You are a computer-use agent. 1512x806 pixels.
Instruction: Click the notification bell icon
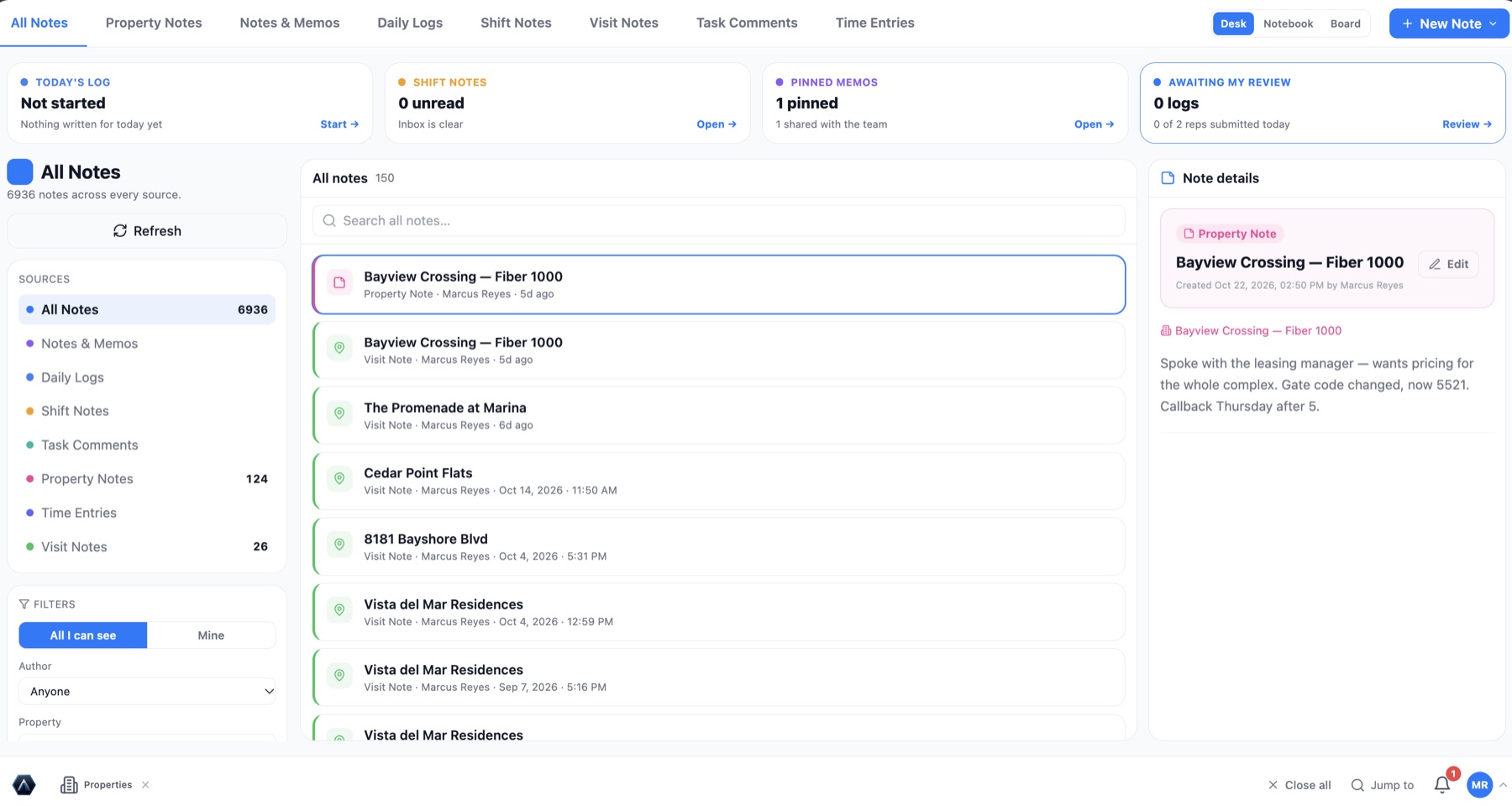click(1441, 785)
